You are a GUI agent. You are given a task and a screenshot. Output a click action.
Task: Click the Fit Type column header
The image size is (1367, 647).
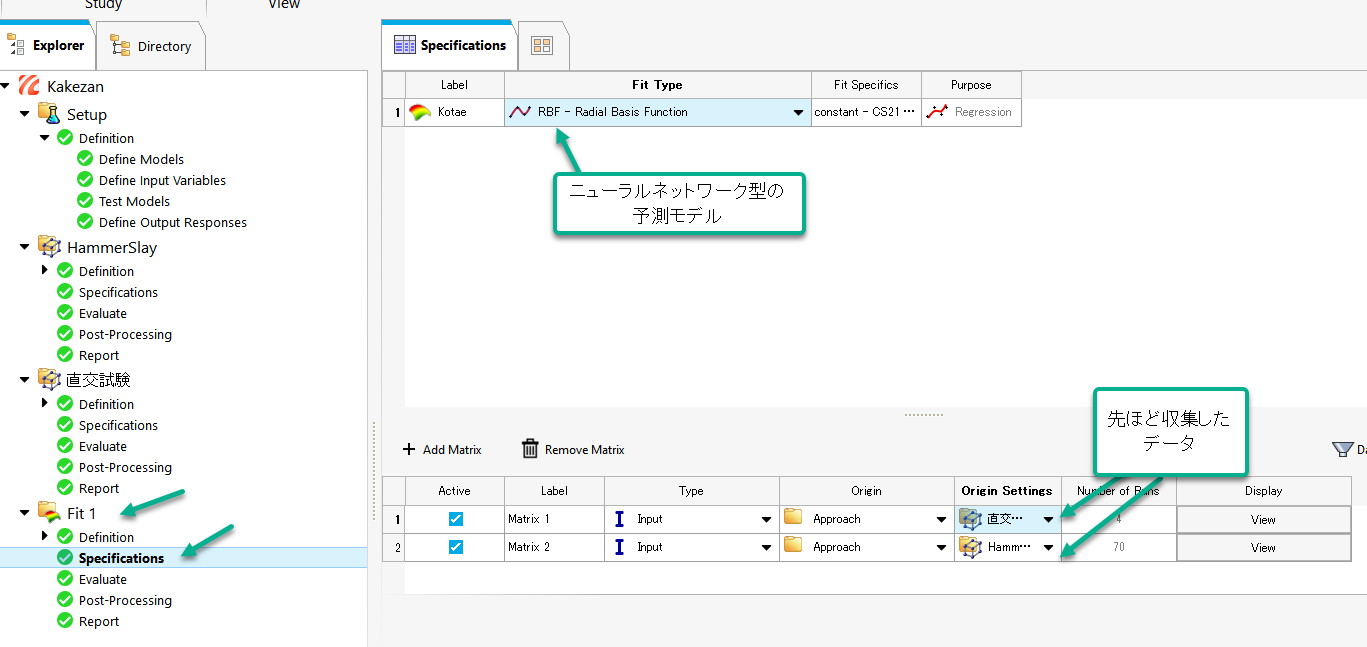click(x=657, y=85)
